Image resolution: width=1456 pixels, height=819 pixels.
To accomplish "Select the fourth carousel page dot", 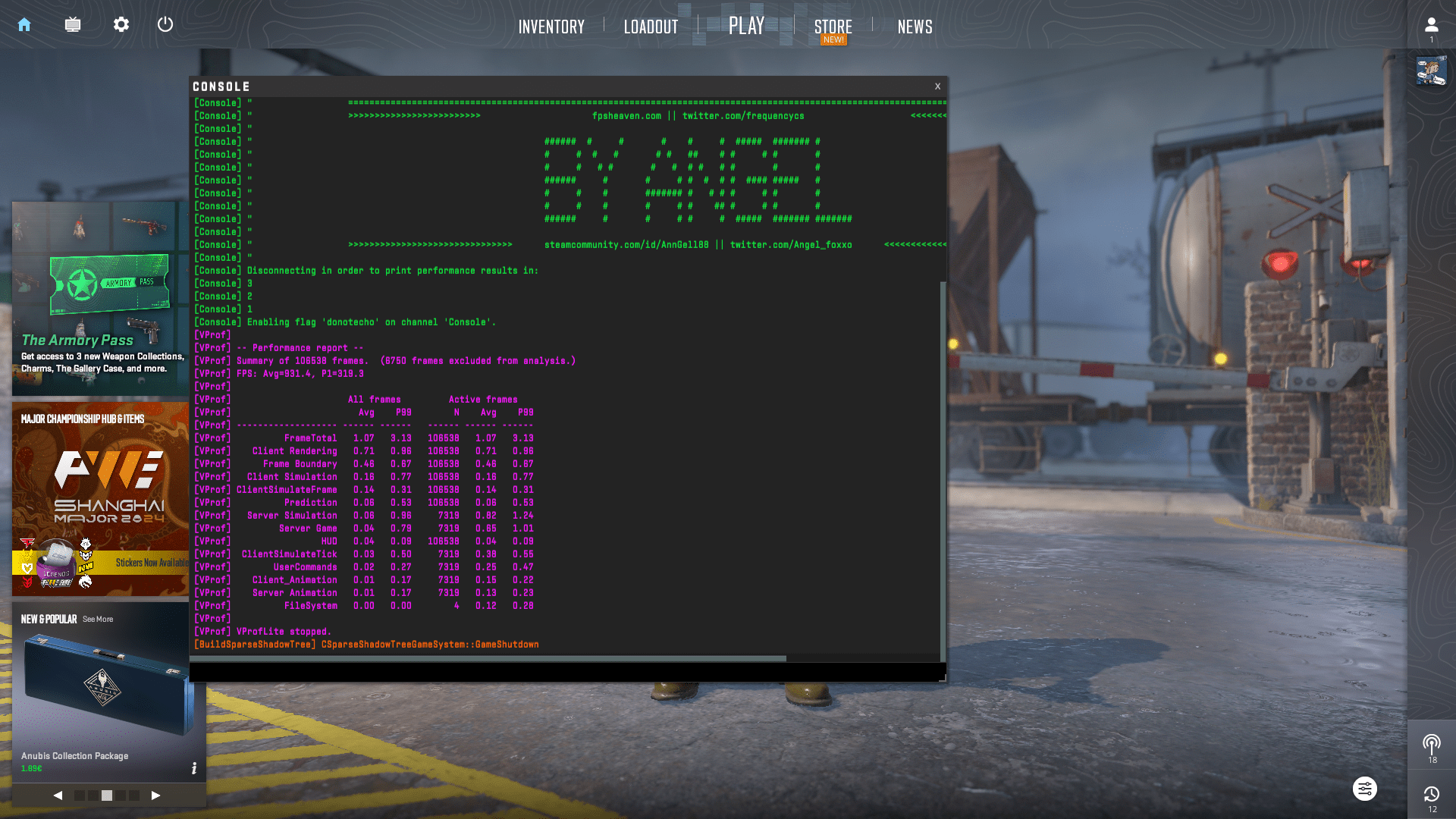I will coord(121,795).
